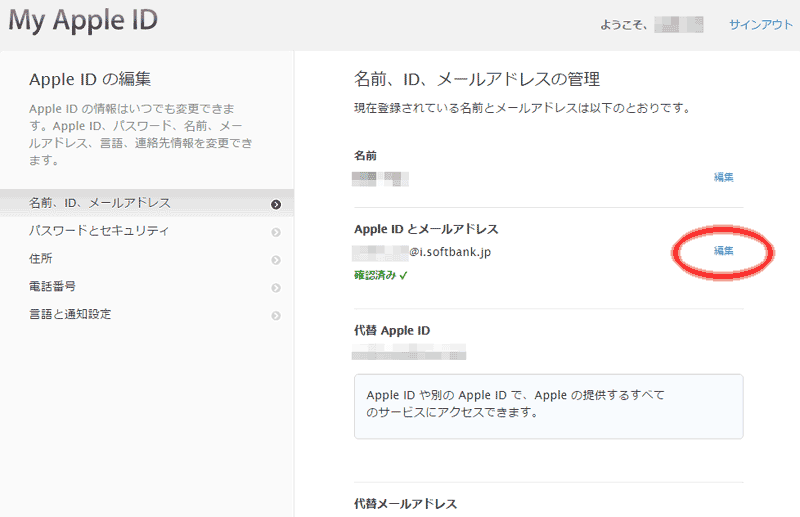This screenshot has width=800, height=517.
Task: Click the chevron icon next to パスワードとセキュリティ
Action: coord(275,232)
